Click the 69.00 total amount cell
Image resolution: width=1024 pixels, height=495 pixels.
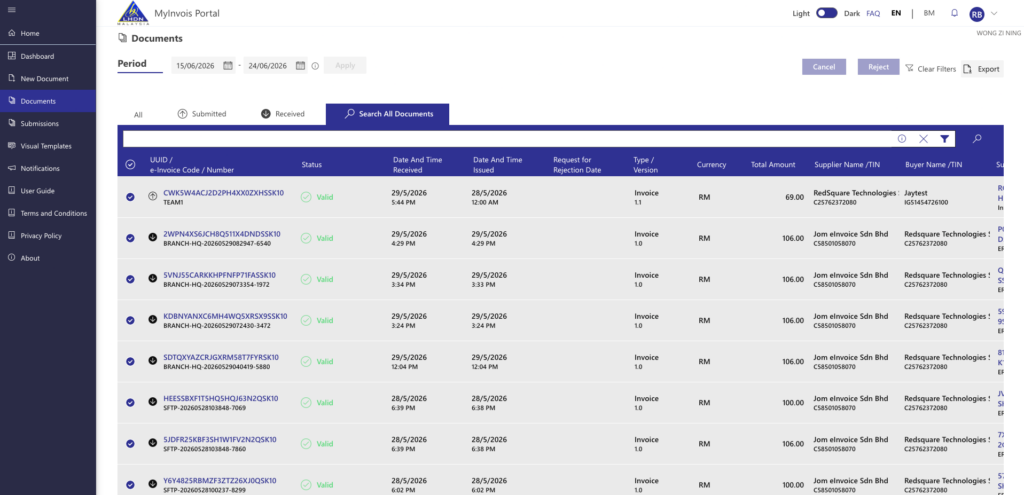point(795,197)
